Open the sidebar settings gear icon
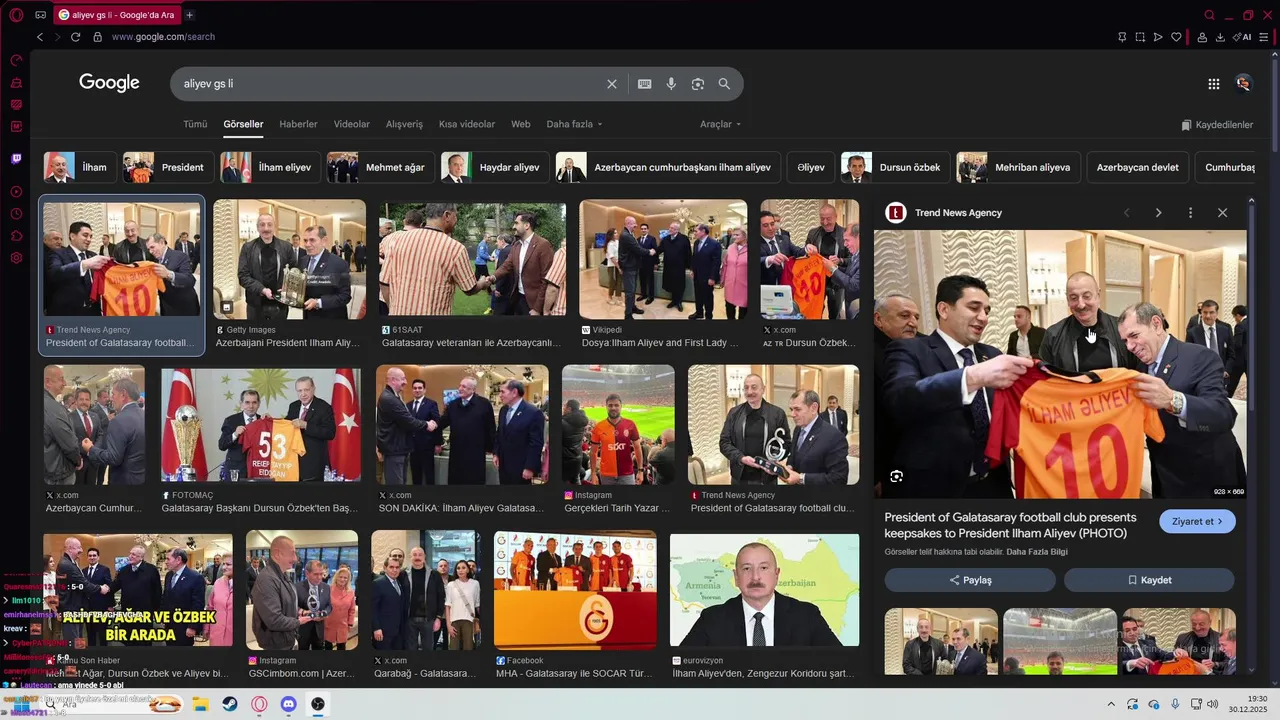Screen dimensions: 1280x720 click(x=16, y=258)
